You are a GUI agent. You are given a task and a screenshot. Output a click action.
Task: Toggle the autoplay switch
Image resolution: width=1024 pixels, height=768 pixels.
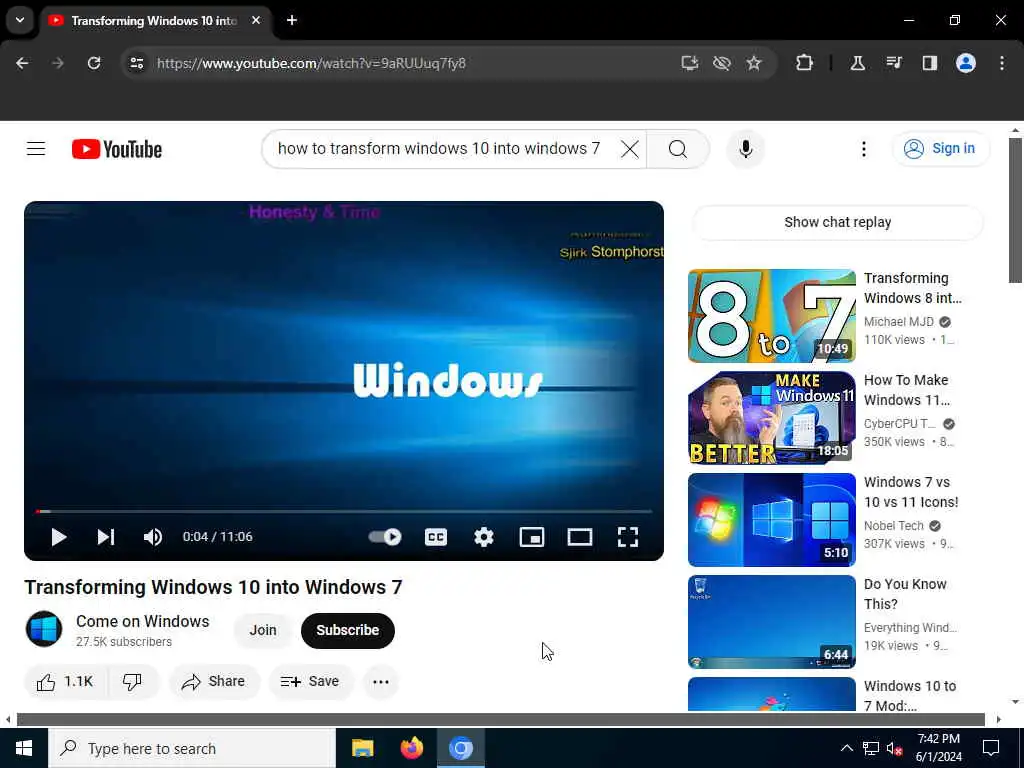click(385, 537)
